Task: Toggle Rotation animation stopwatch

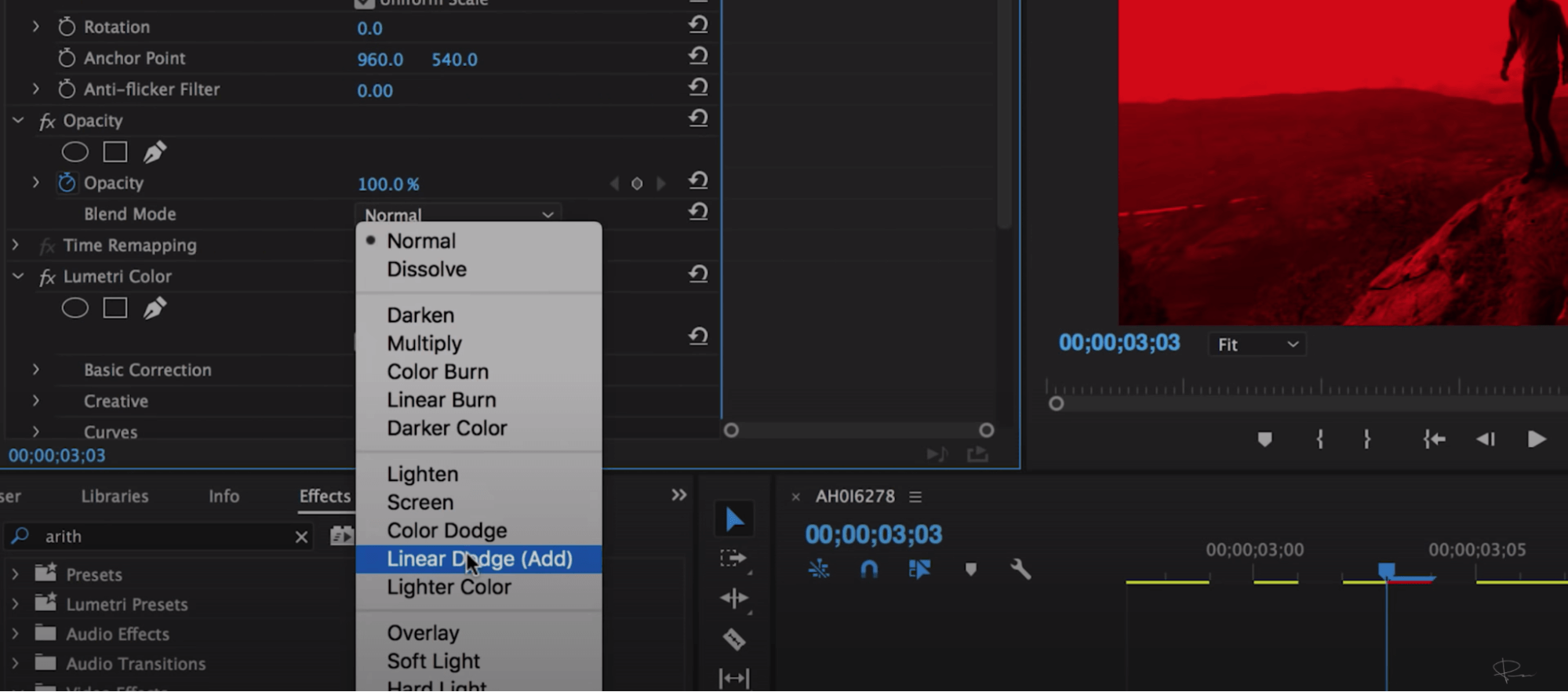Action: 67,27
